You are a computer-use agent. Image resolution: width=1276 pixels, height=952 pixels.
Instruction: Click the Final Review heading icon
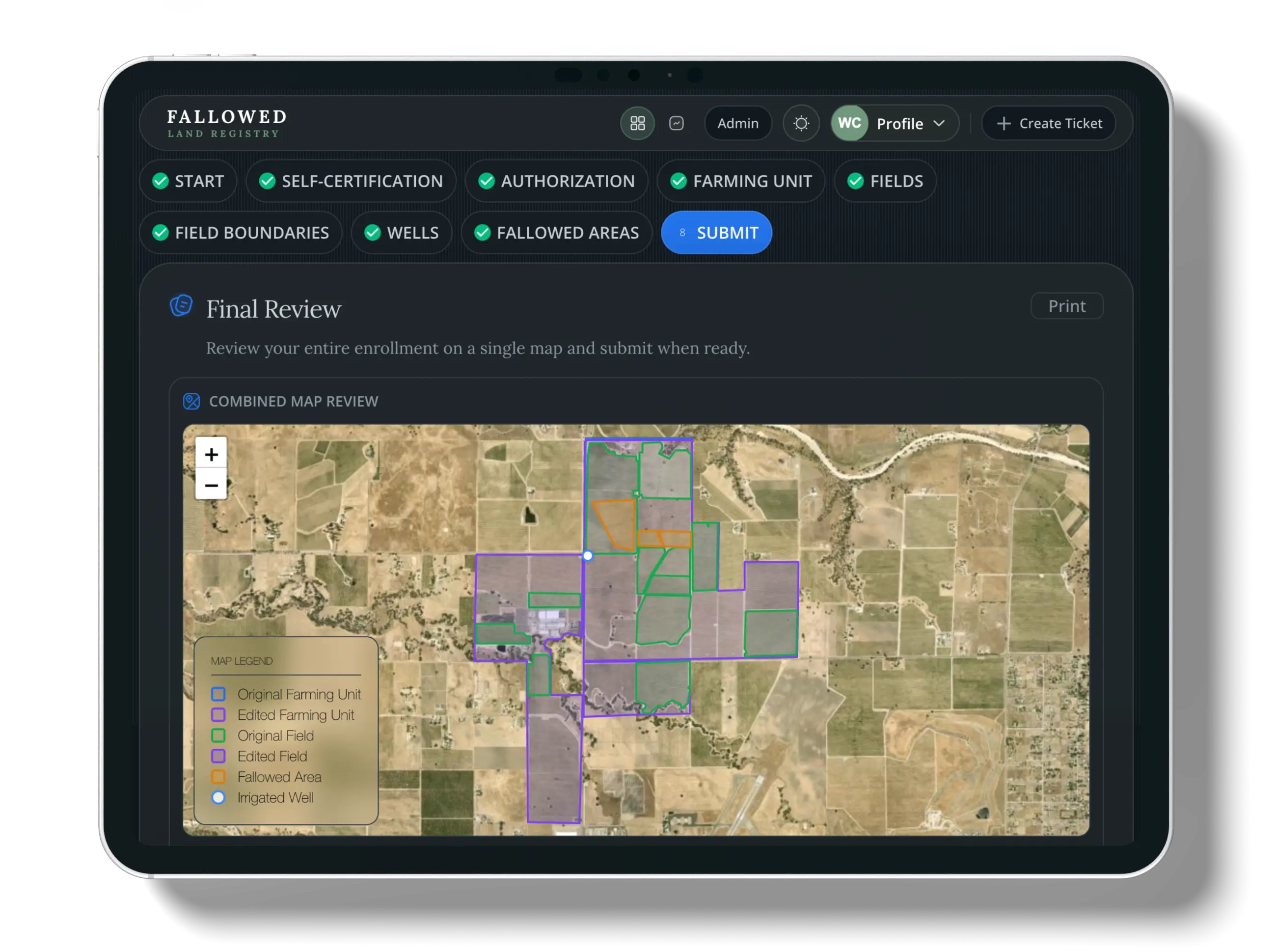click(x=181, y=306)
